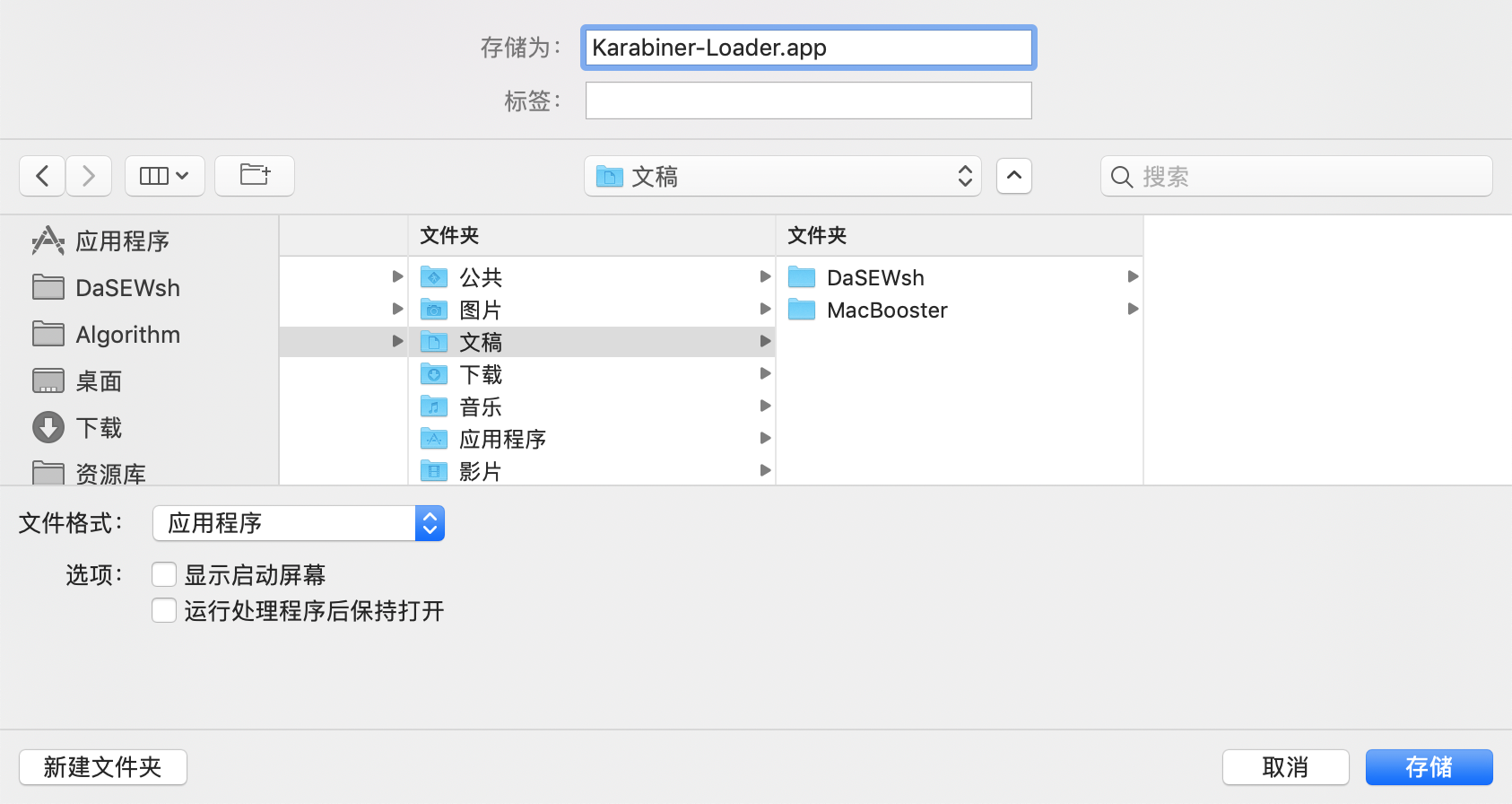
Task: Expand 公共 with its right arrow
Action: 765,276
